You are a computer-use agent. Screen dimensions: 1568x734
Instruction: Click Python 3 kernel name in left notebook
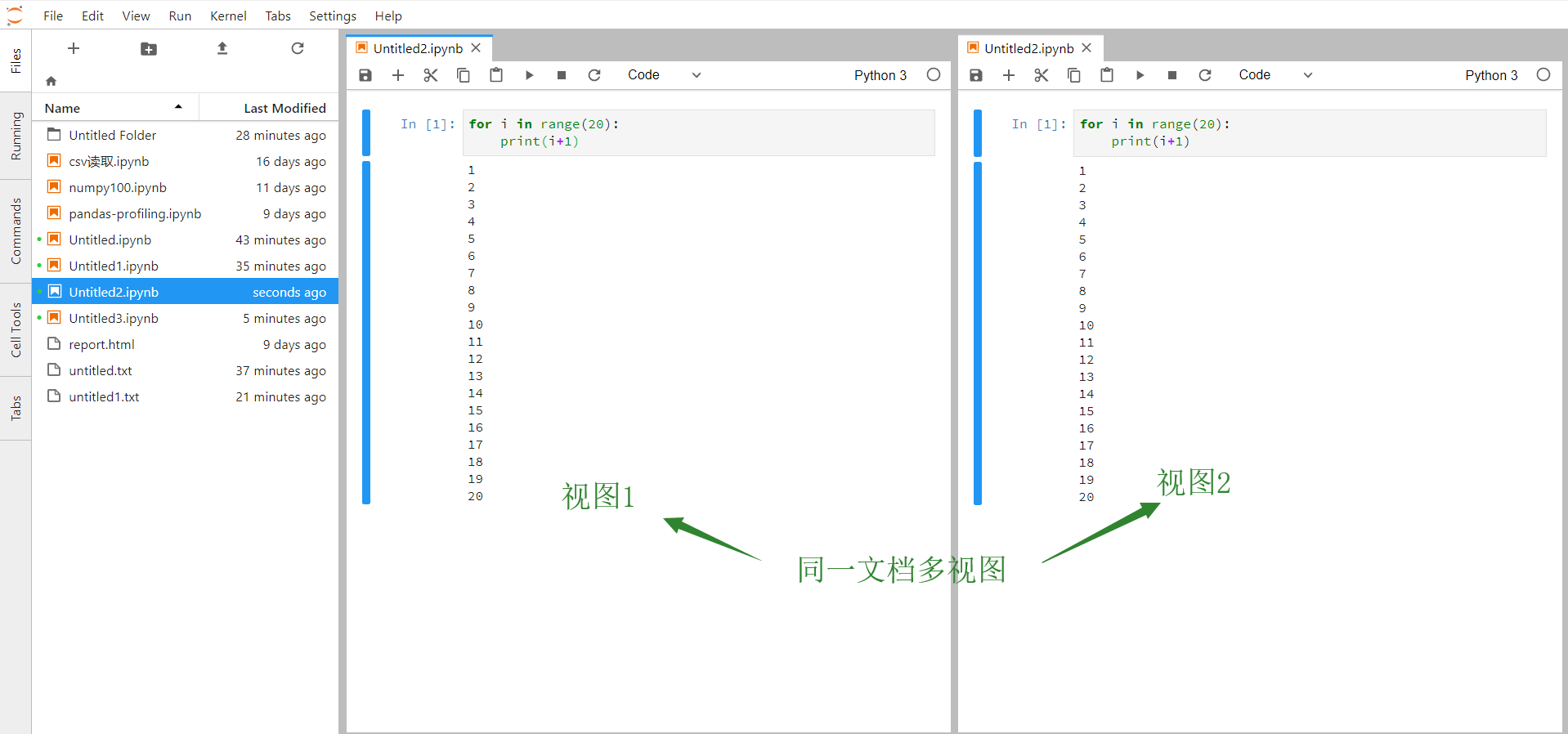point(880,75)
